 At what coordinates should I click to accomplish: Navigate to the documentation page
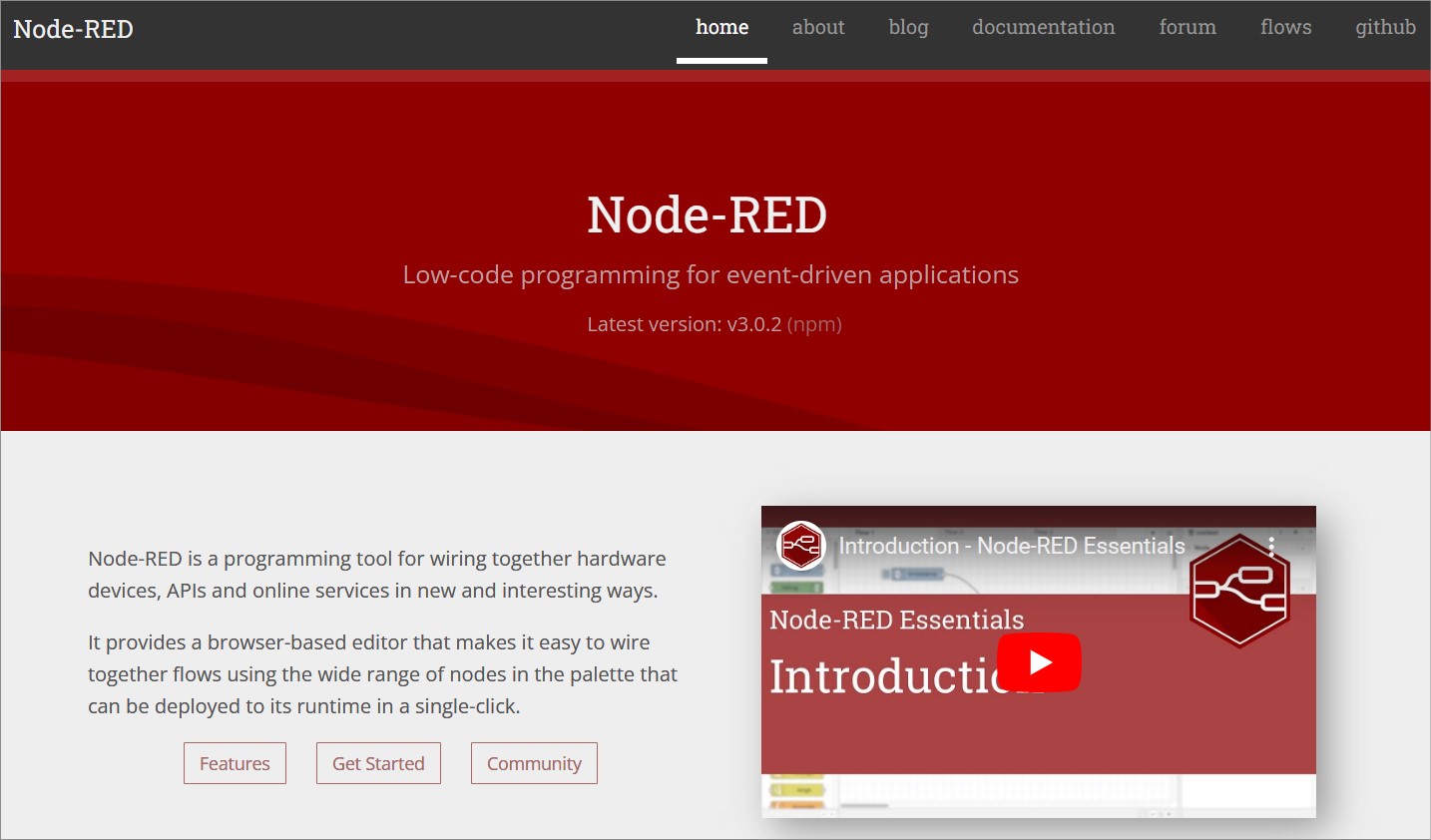coord(1043,27)
